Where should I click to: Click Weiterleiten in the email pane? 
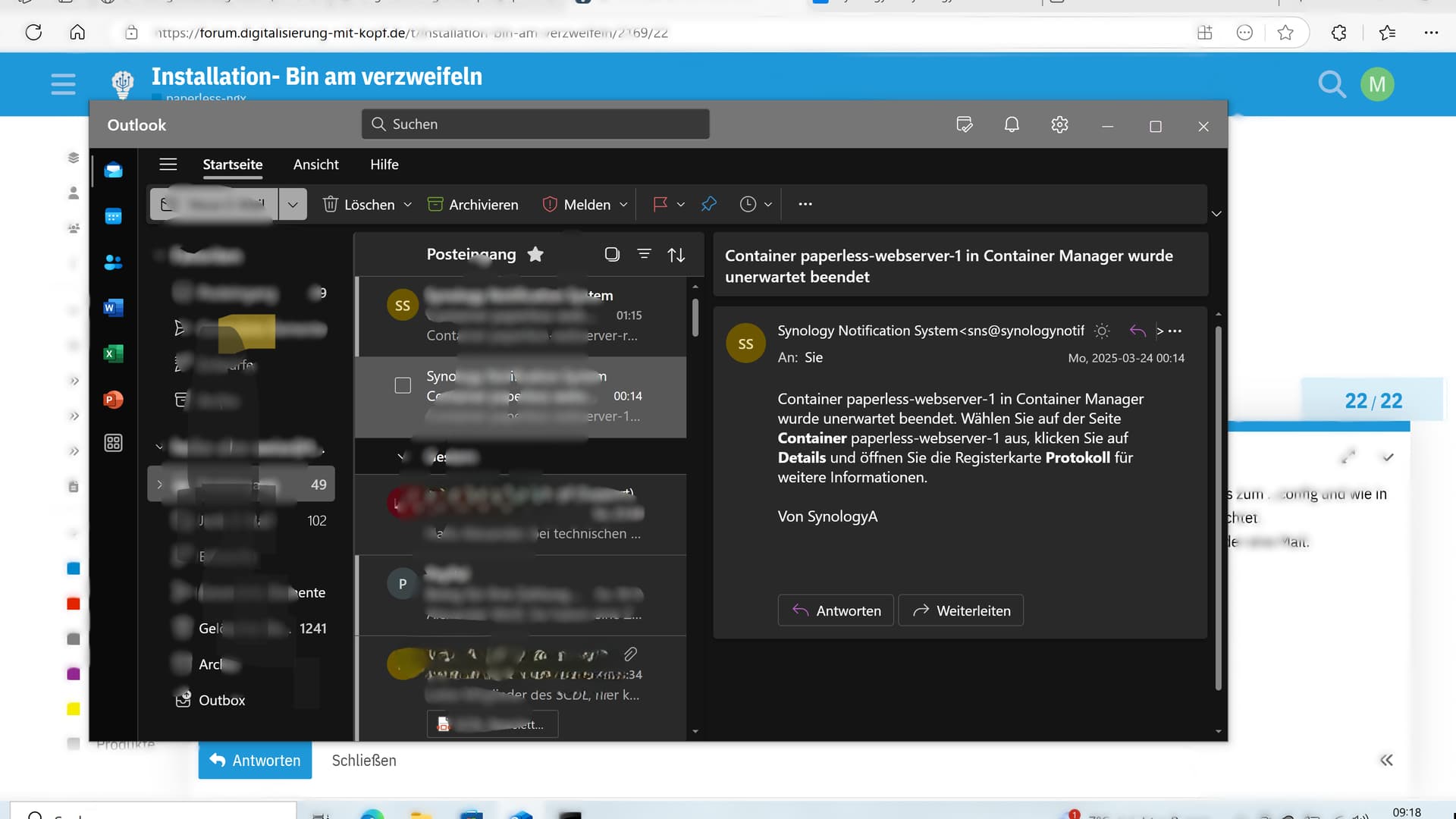(x=961, y=610)
